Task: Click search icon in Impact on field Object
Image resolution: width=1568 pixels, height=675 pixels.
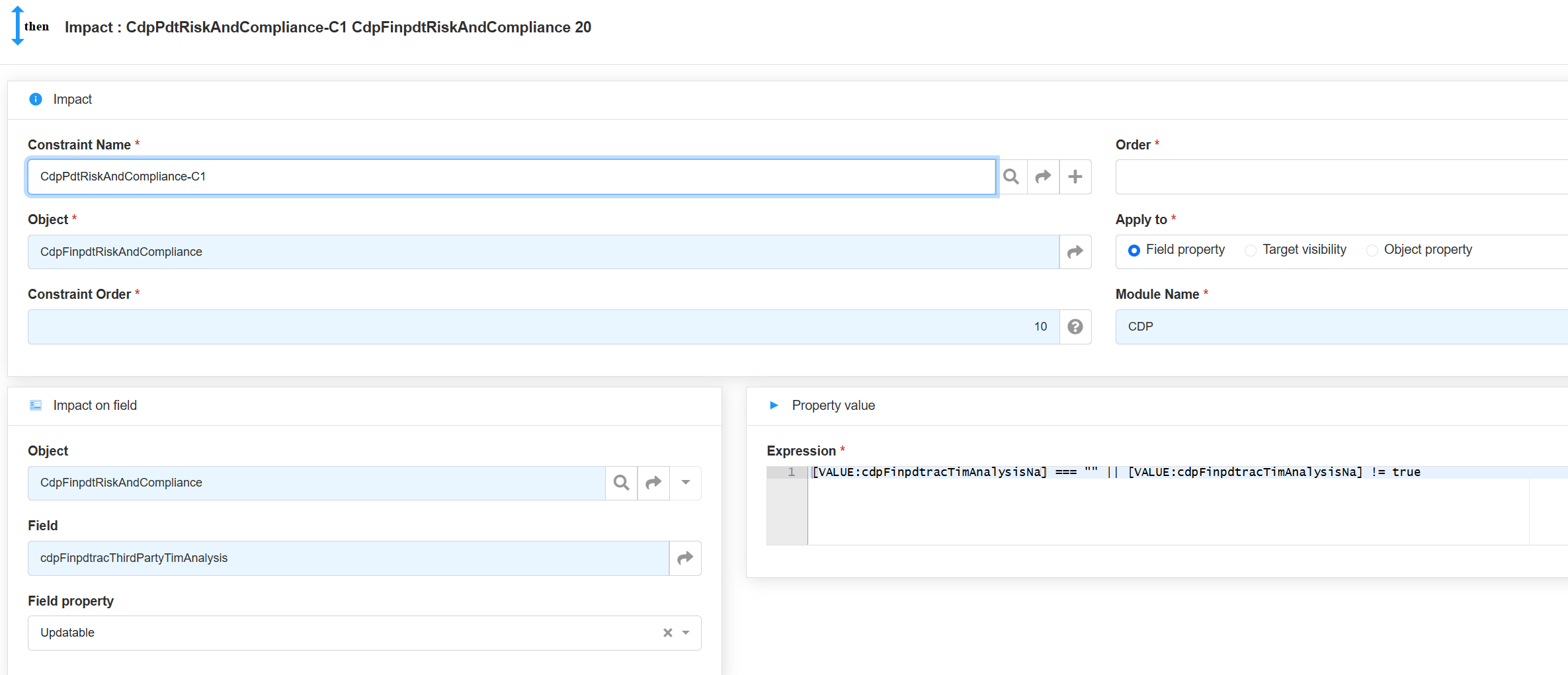Action: pyautogui.click(x=621, y=483)
